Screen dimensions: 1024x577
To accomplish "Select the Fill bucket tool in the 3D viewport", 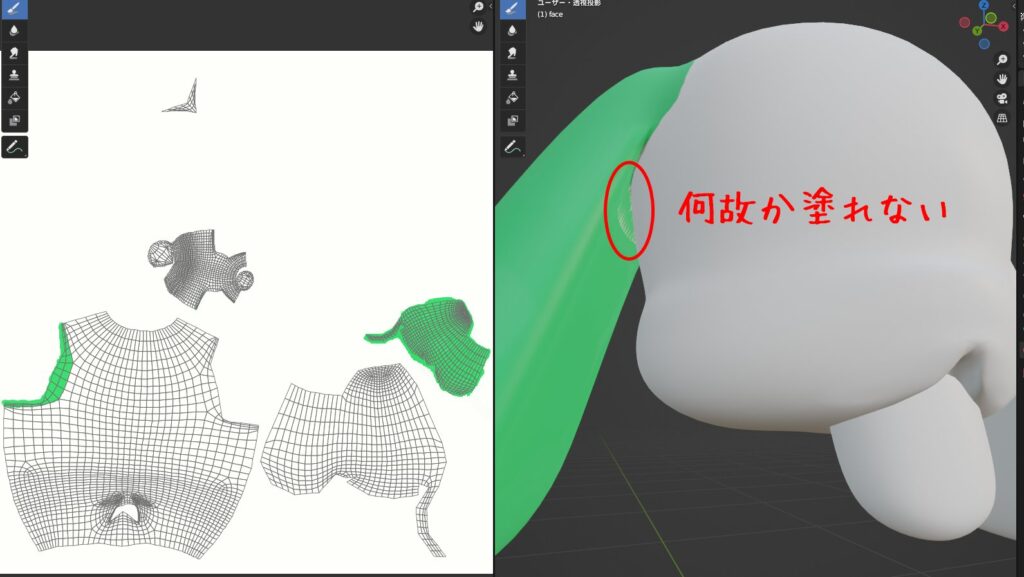I will tap(512, 97).
